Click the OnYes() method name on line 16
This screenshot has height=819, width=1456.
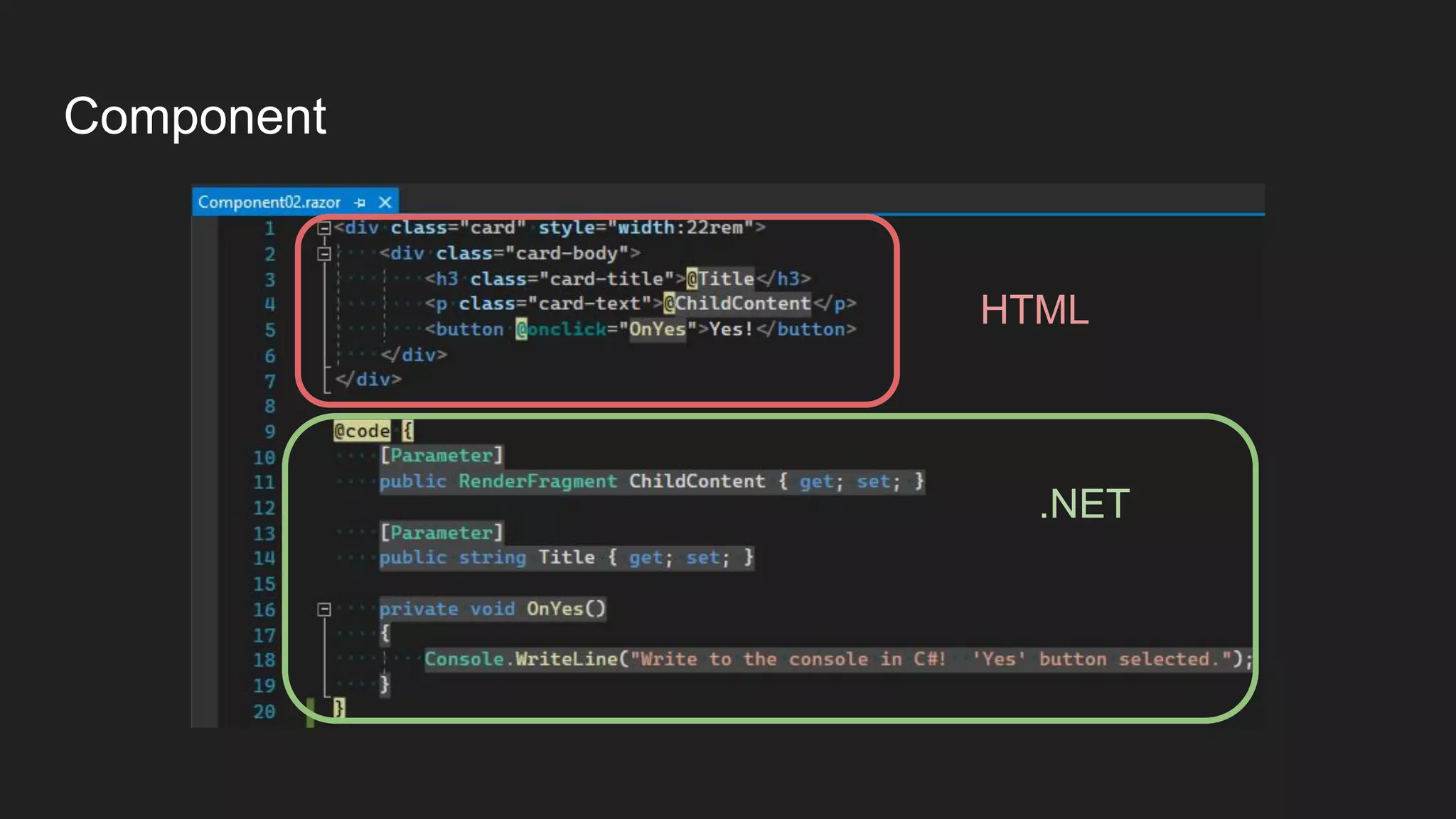567,609
